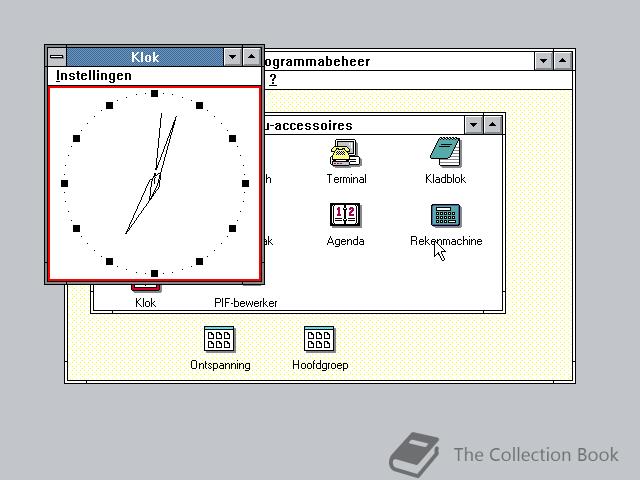Minimize the Klok window
The width and height of the screenshot is (640, 480).
tap(233, 57)
